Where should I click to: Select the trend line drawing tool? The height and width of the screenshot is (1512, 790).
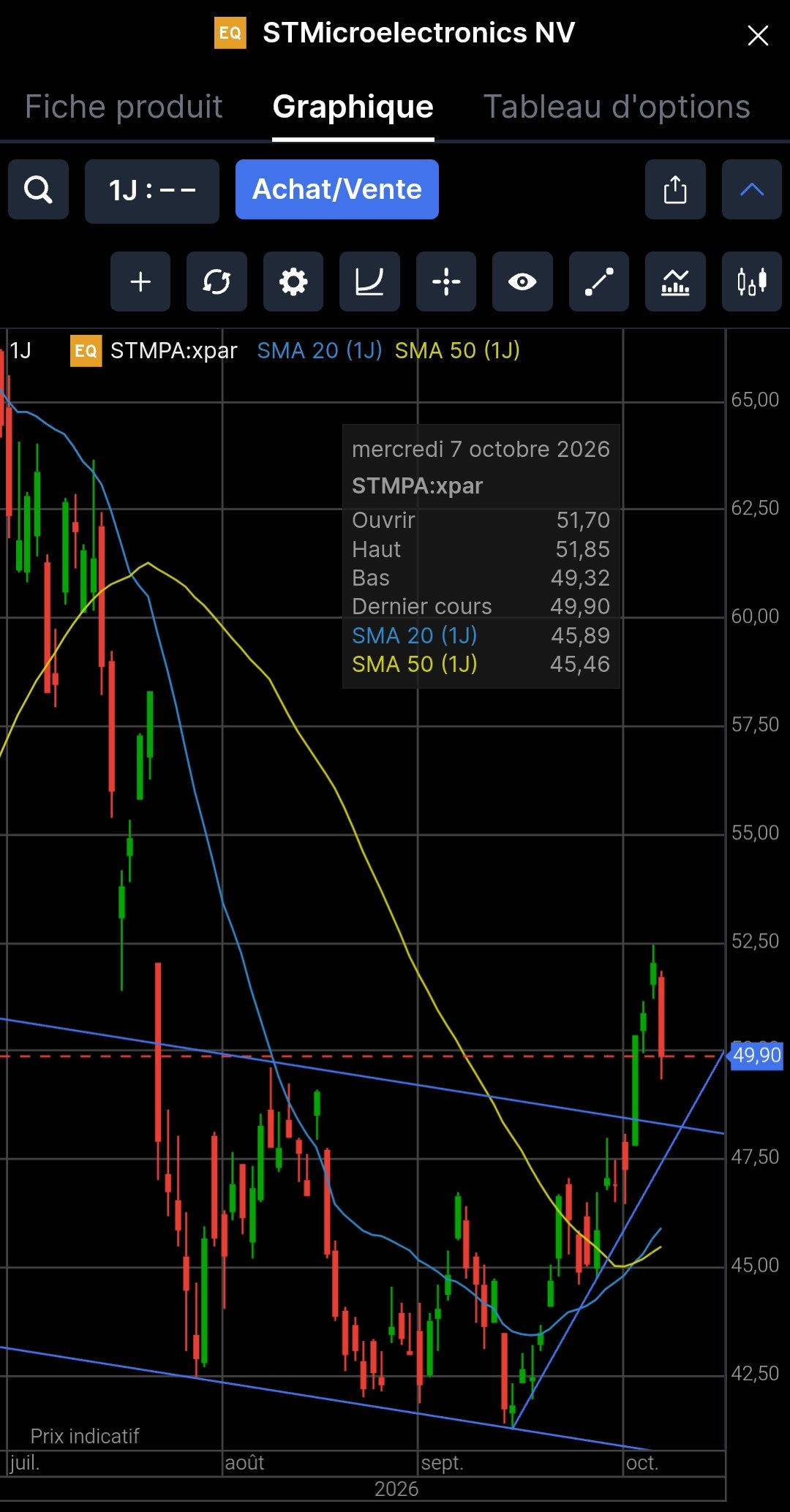pyautogui.click(x=599, y=281)
